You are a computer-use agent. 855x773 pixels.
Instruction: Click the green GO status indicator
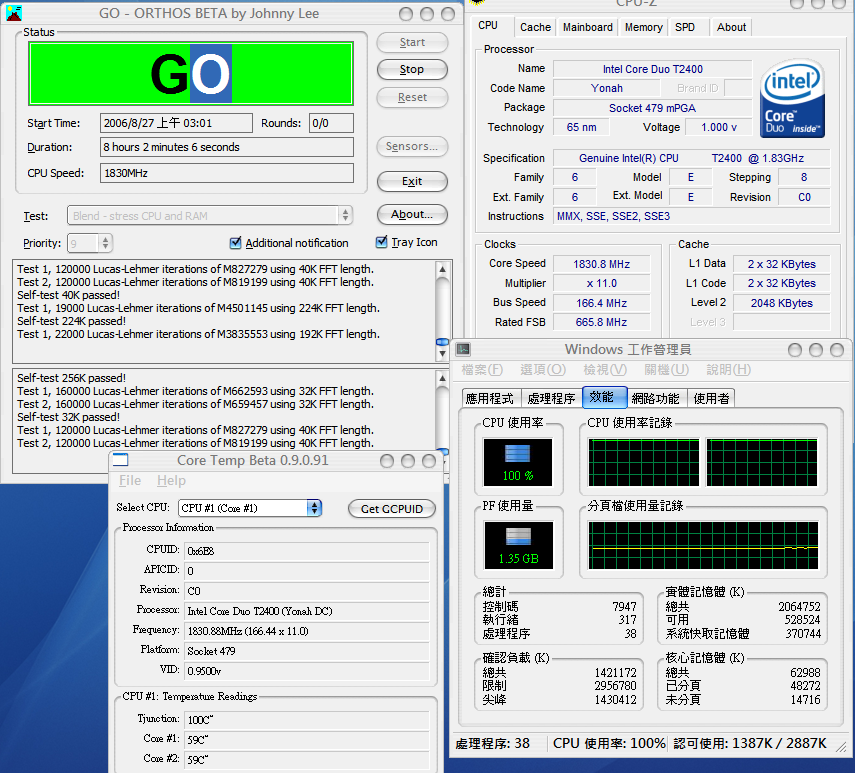coord(191,74)
